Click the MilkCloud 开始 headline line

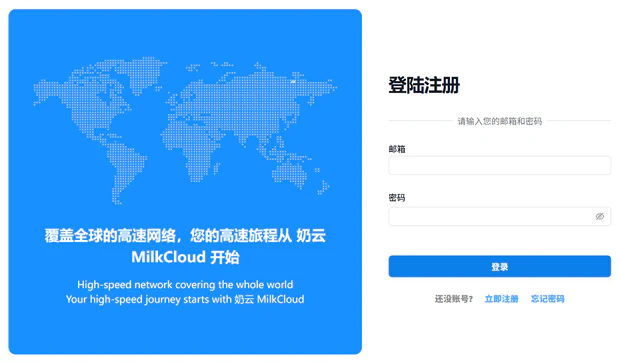point(185,257)
